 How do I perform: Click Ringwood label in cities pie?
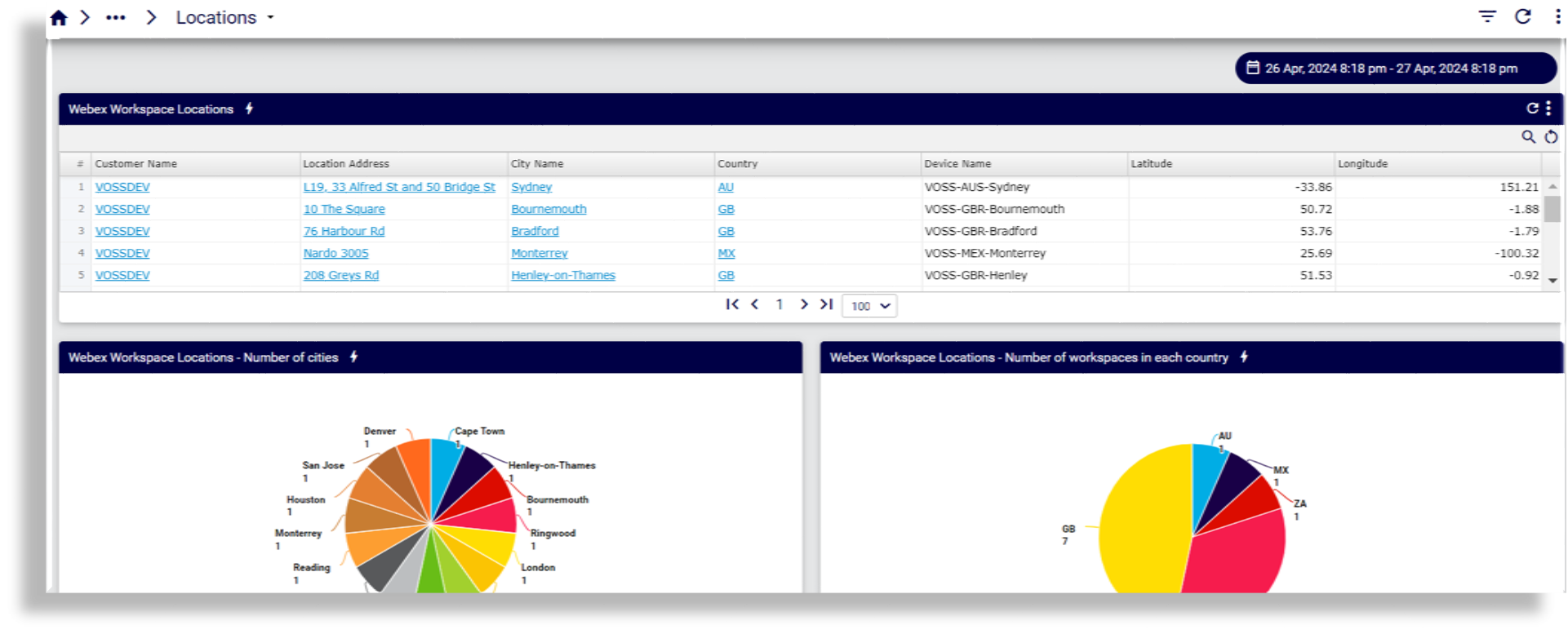pos(553,533)
